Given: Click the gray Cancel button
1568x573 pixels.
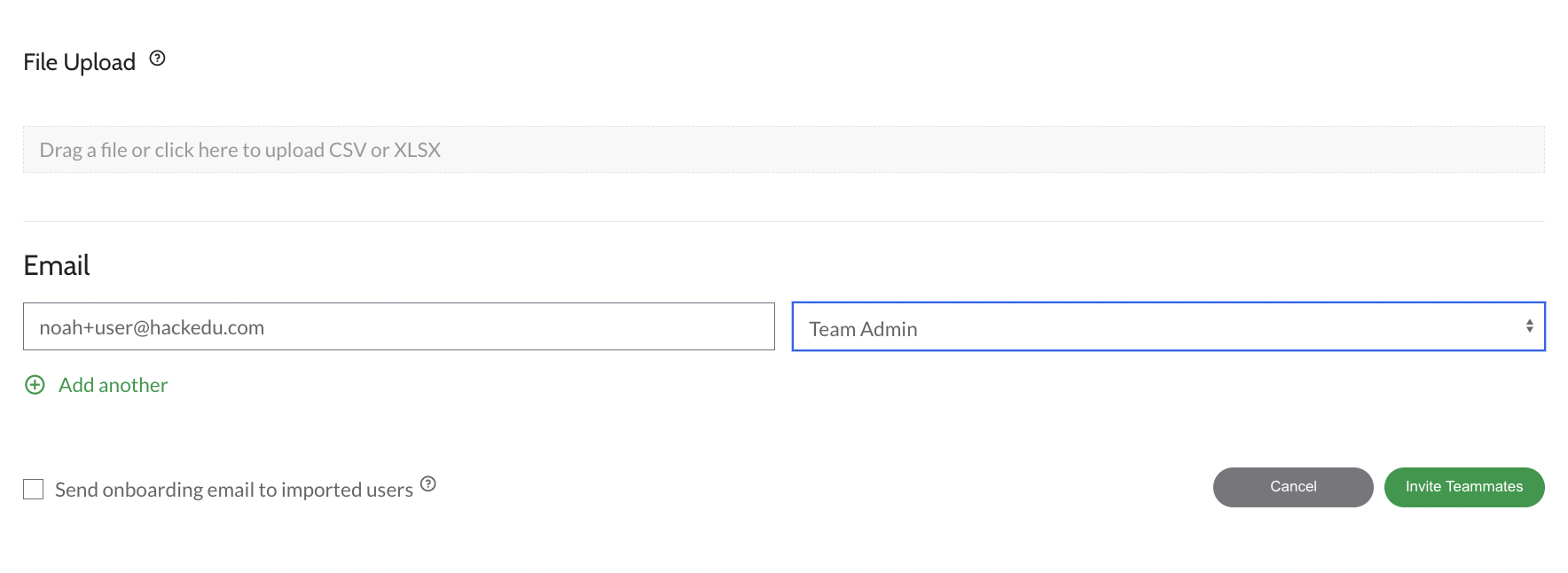Looking at the screenshot, I should point(1293,487).
